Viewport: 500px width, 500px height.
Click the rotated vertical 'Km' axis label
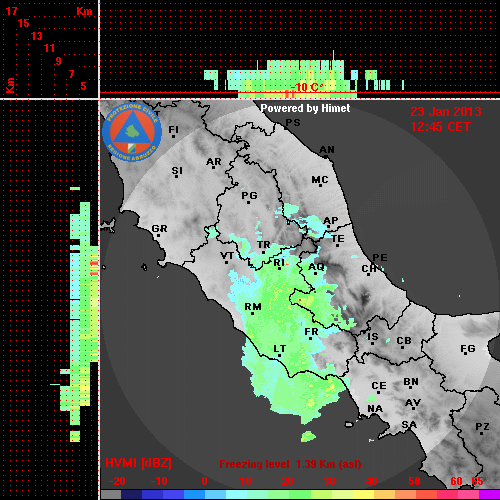click(x=10, y=85)
